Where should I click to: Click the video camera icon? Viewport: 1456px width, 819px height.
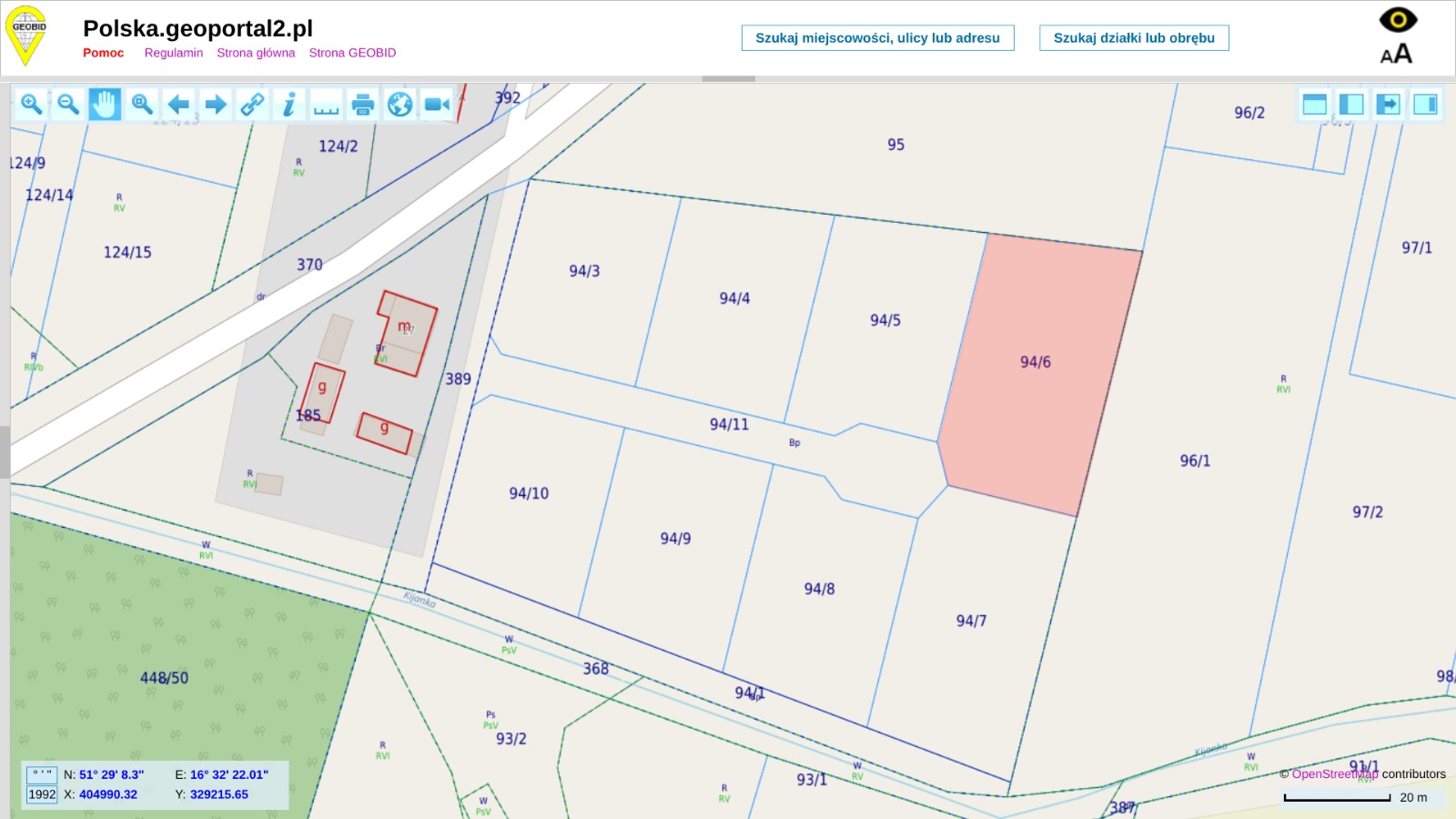coord(437,105)
